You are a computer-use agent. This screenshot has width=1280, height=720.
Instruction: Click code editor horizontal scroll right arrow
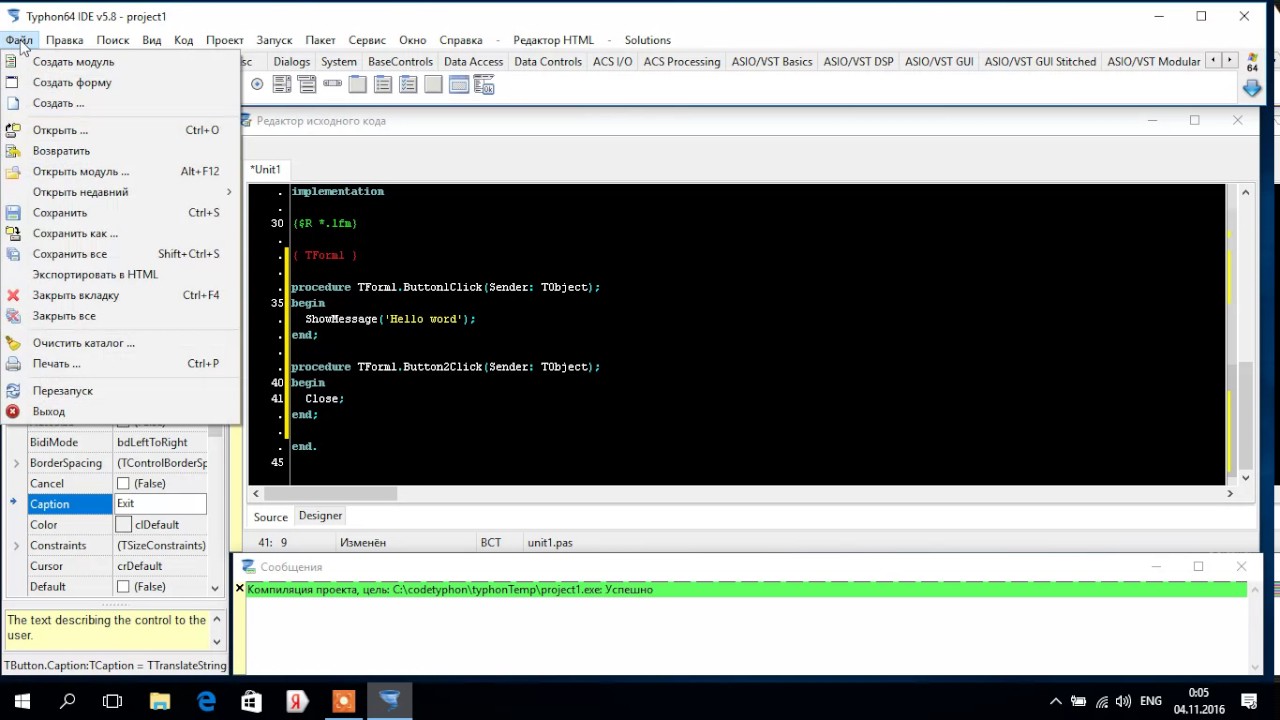[x=1230, y=493]
